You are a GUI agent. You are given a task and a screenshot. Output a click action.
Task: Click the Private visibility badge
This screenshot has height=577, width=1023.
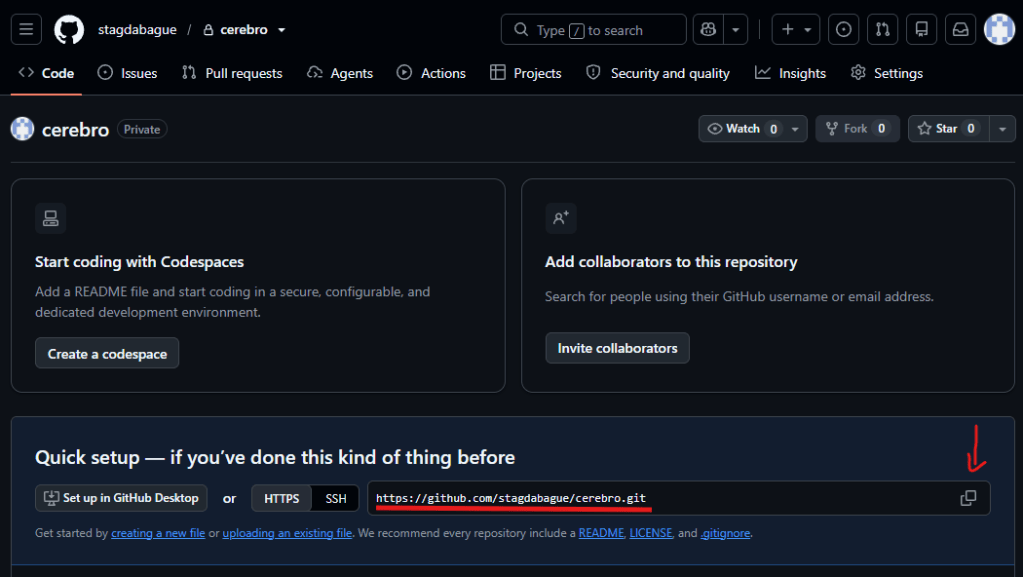tap(142, 129)
